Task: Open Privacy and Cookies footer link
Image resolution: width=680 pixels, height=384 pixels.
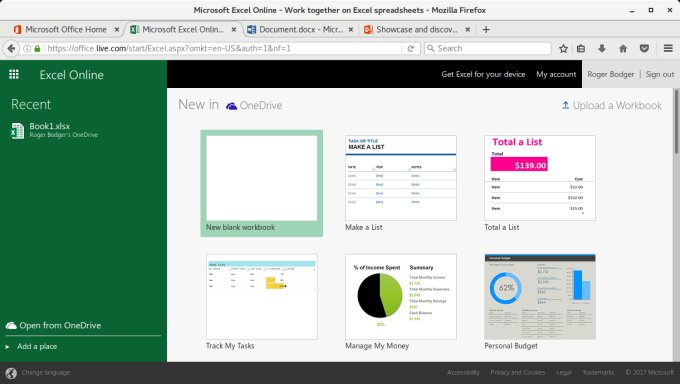Action: pyautogui.click(x=518, y=373)
